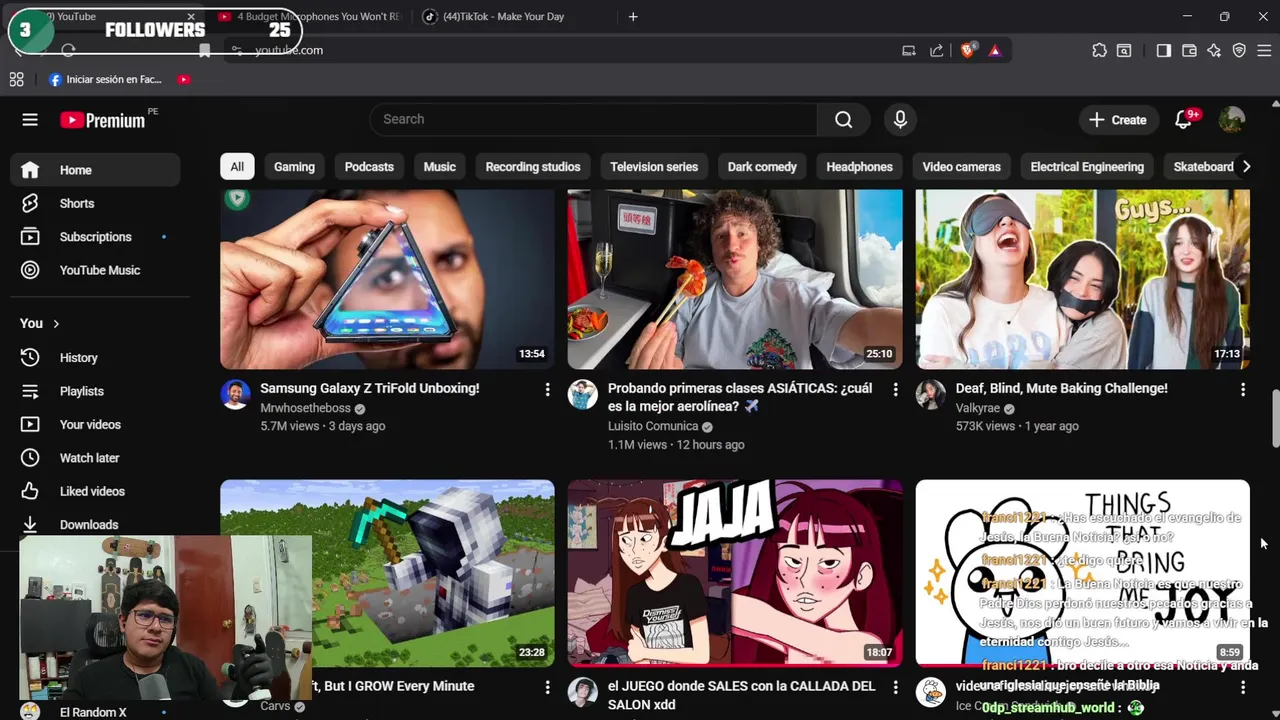Open Your videos
Viewport: 1280px width, 720px height.
pyautogui.click(x=96, y=425)
